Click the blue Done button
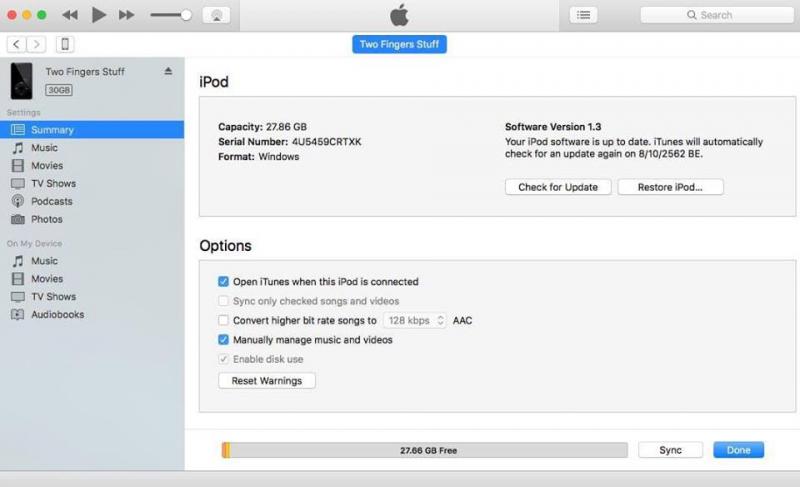 738,450
